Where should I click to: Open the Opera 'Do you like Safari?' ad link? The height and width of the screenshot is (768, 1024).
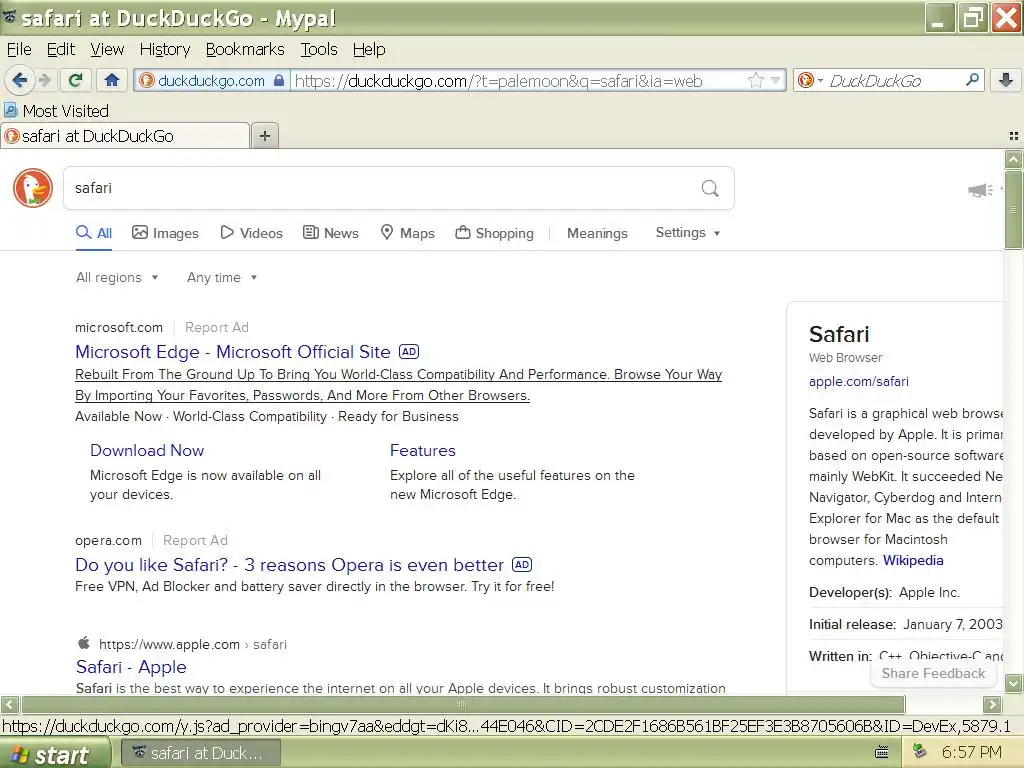click(x=289, y=565)
